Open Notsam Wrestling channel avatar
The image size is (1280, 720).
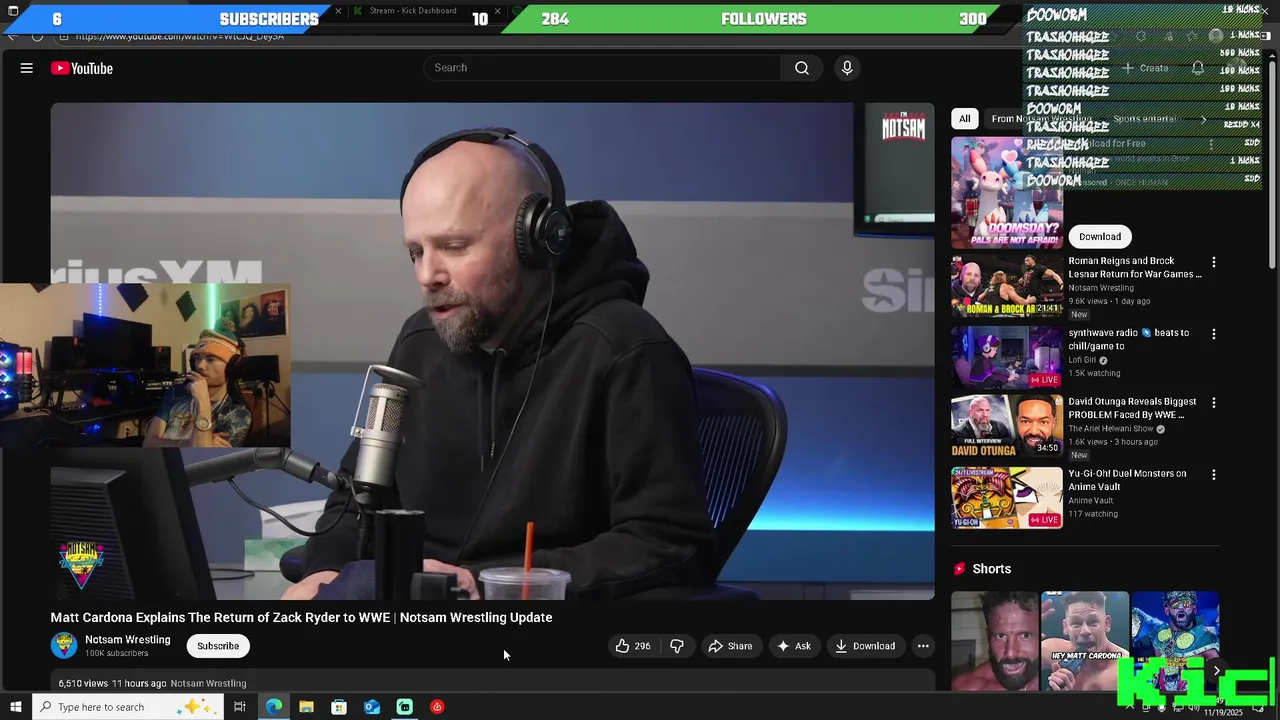[x=64, y=646]
